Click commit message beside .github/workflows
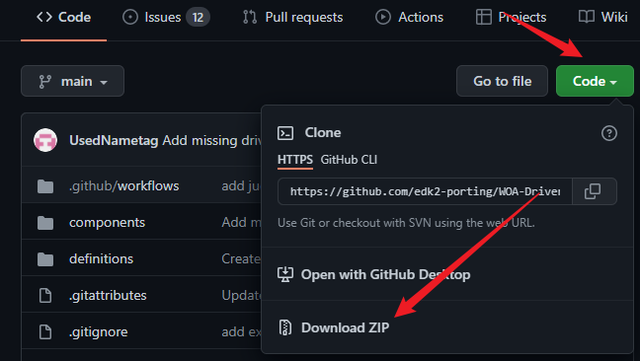This screenshot has height=361, width=640. 241,186
